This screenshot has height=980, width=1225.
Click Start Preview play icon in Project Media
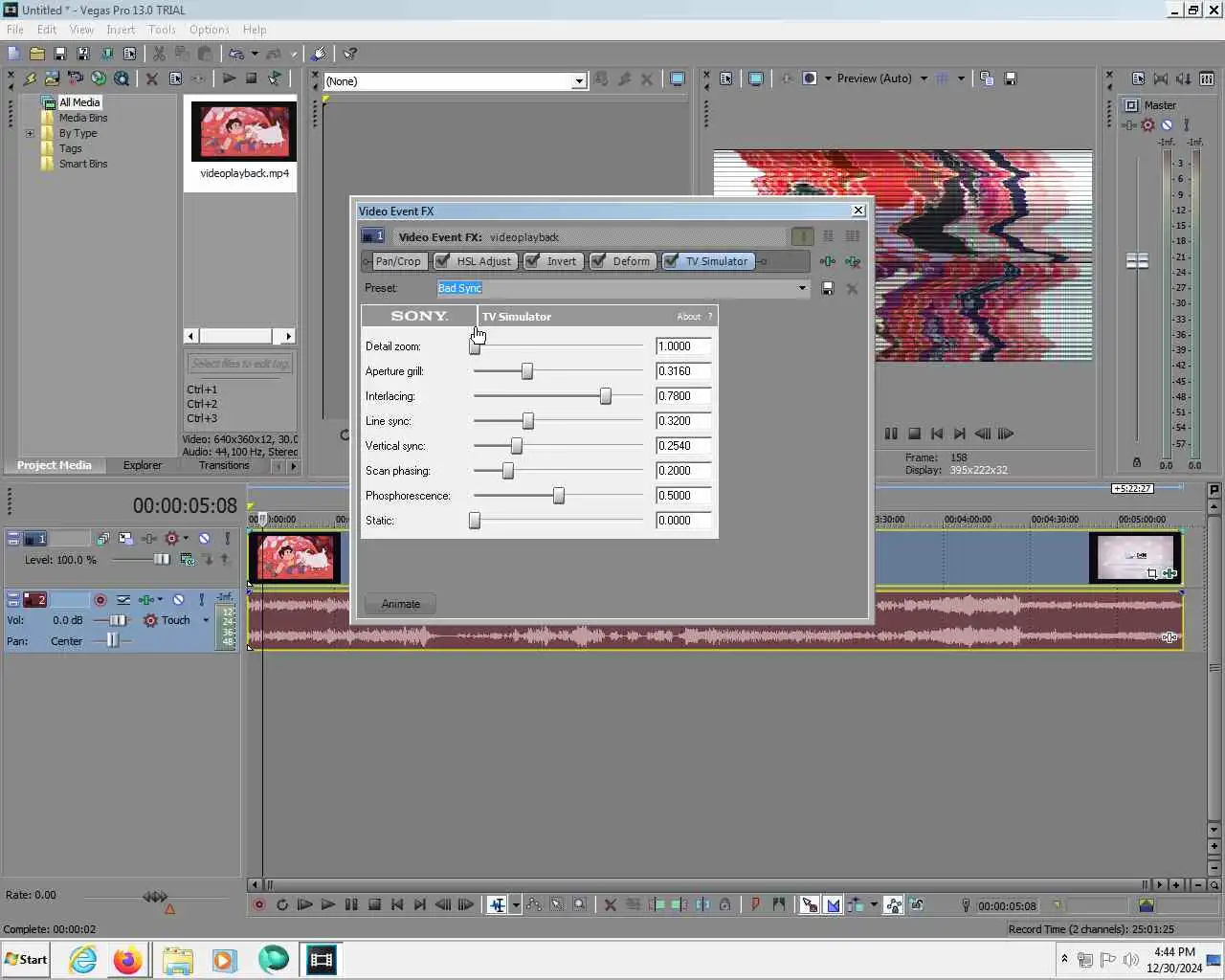(229, 78)
